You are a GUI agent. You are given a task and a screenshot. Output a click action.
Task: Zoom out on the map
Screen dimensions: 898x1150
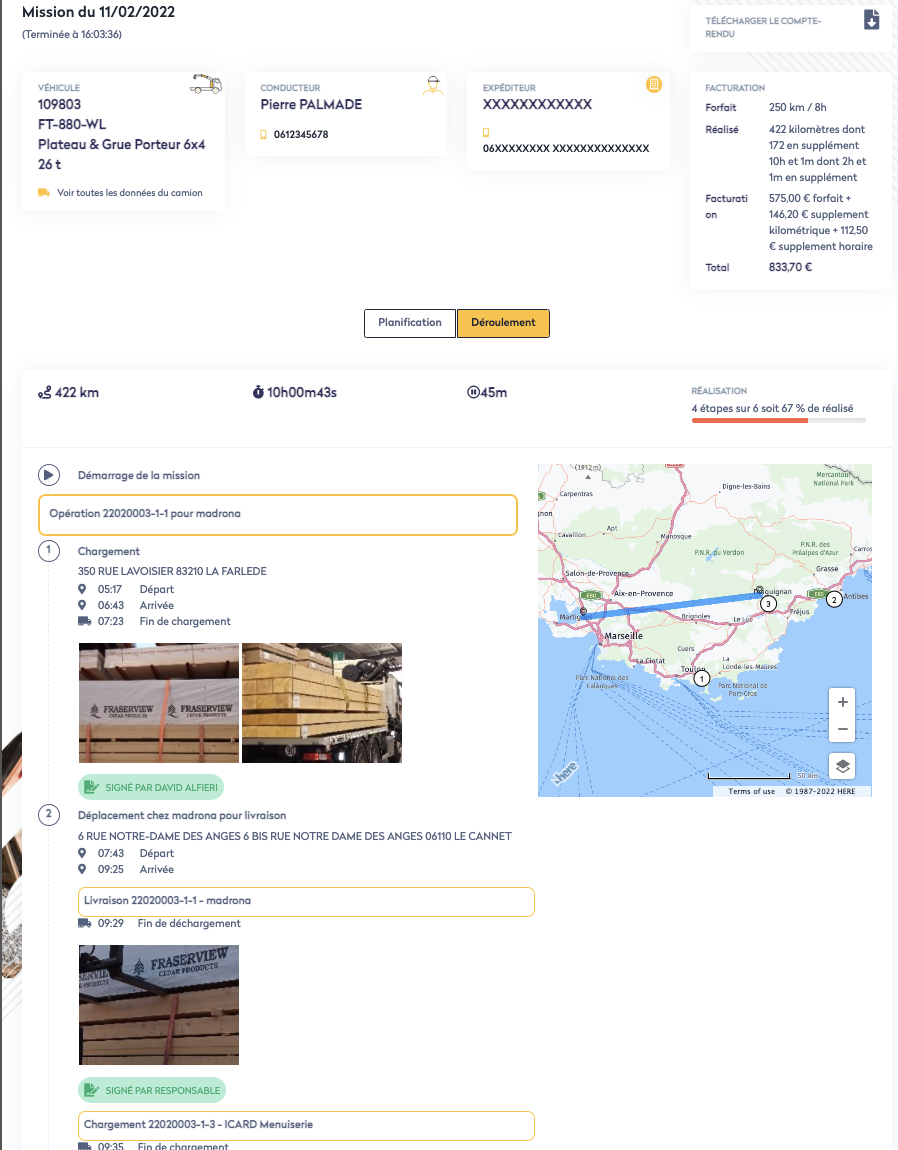coord(843,729)
